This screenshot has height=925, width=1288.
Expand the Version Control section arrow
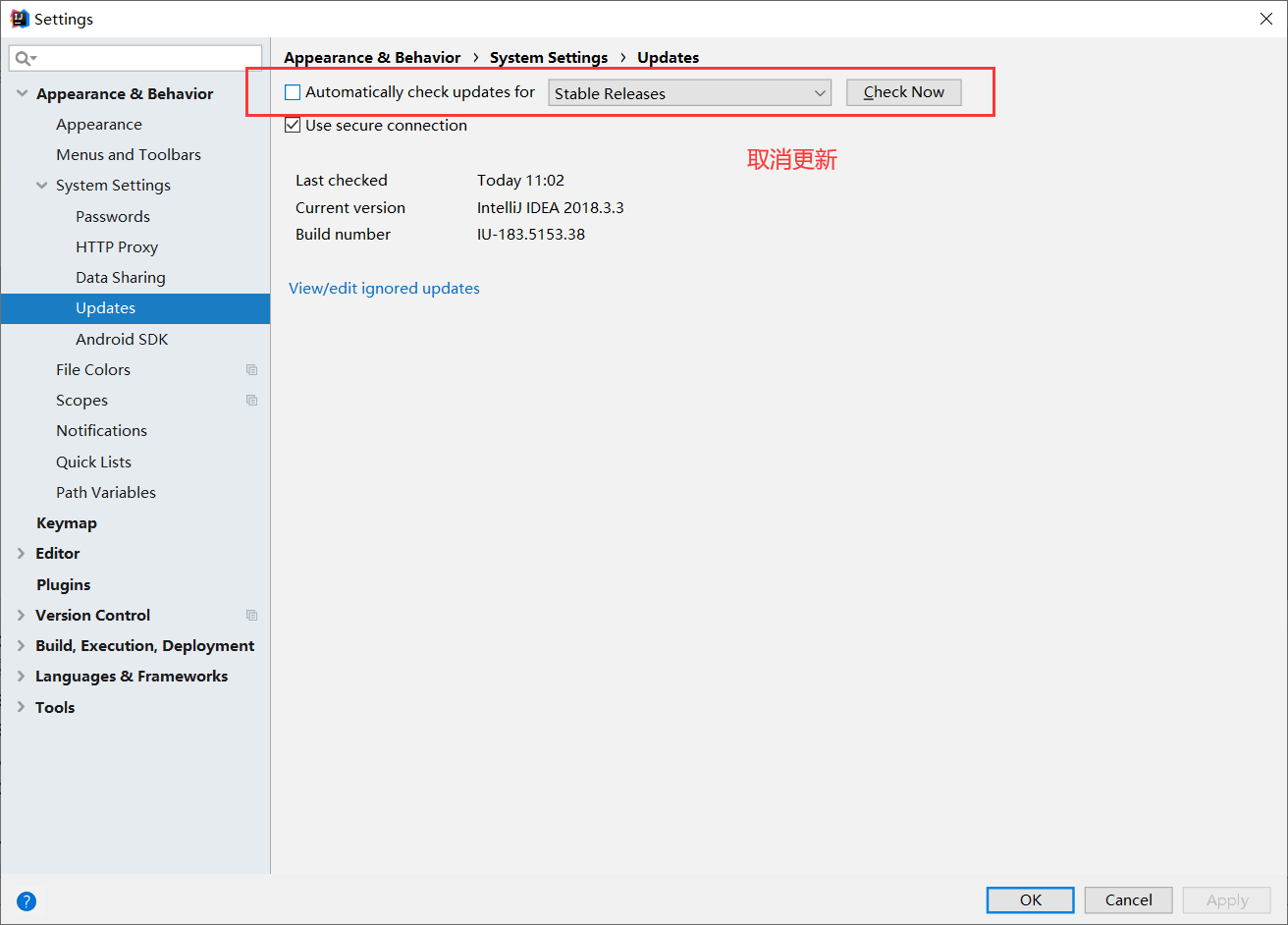tap(22, 616)
